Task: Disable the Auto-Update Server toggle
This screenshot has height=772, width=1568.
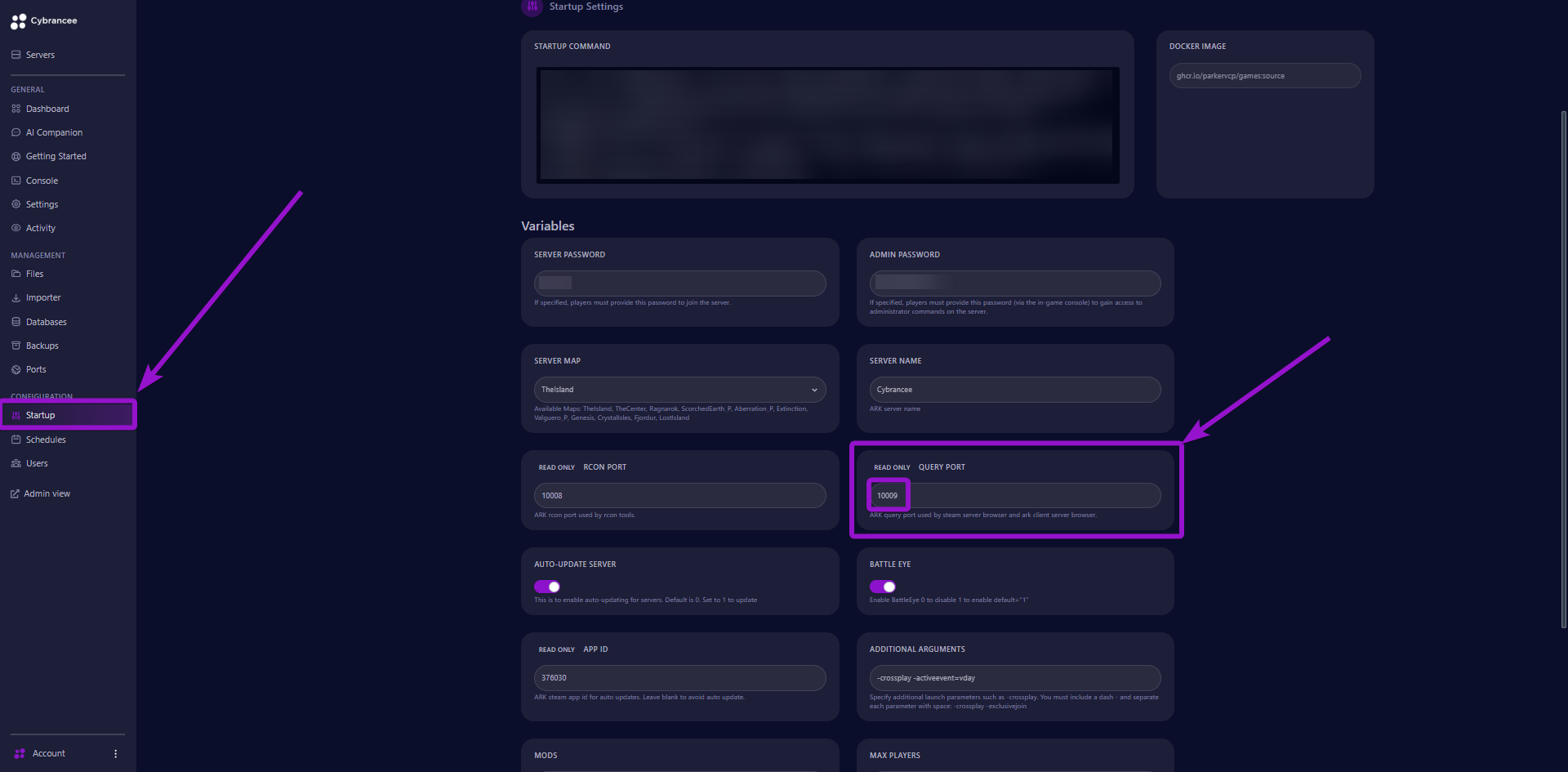Action: [x=546, y=586]
